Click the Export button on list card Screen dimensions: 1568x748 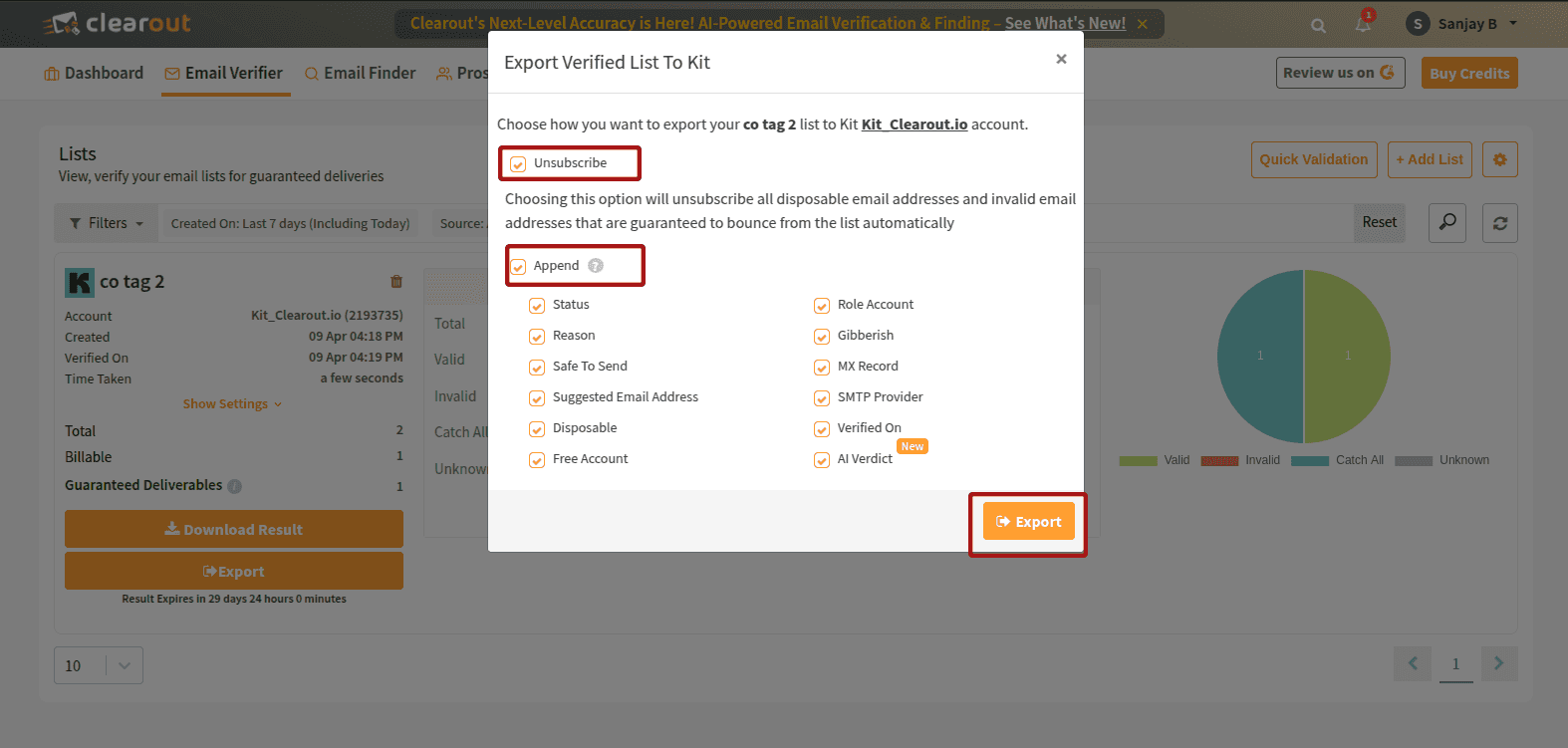tap(234, 571)
